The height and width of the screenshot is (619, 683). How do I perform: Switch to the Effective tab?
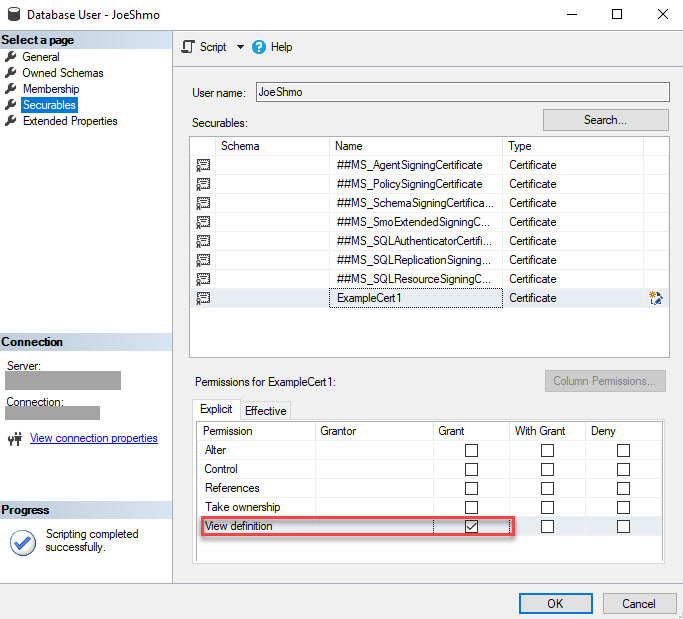[x=265, y=411]
